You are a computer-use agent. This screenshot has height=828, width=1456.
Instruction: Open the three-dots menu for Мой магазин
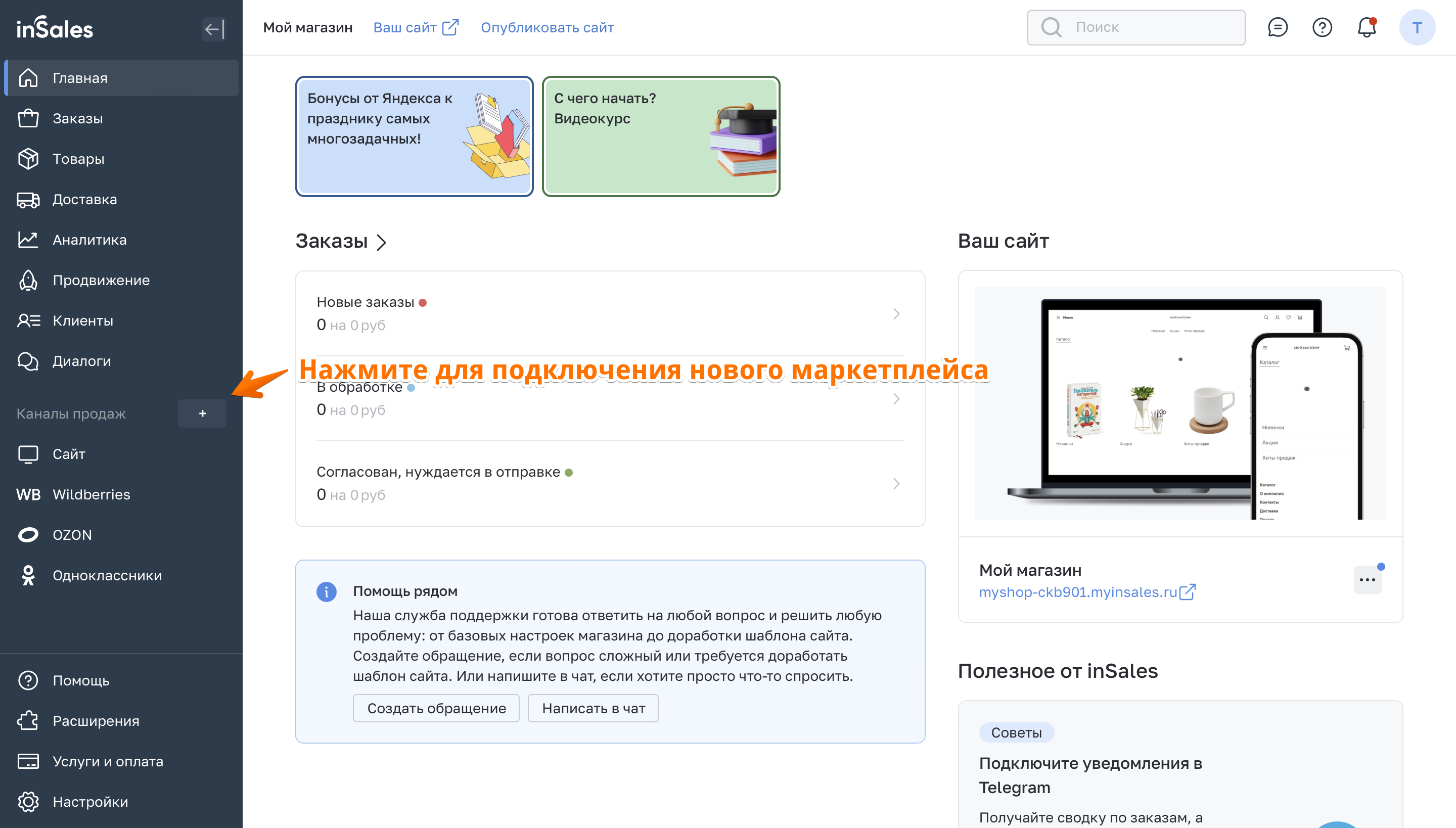(1367, 579)
